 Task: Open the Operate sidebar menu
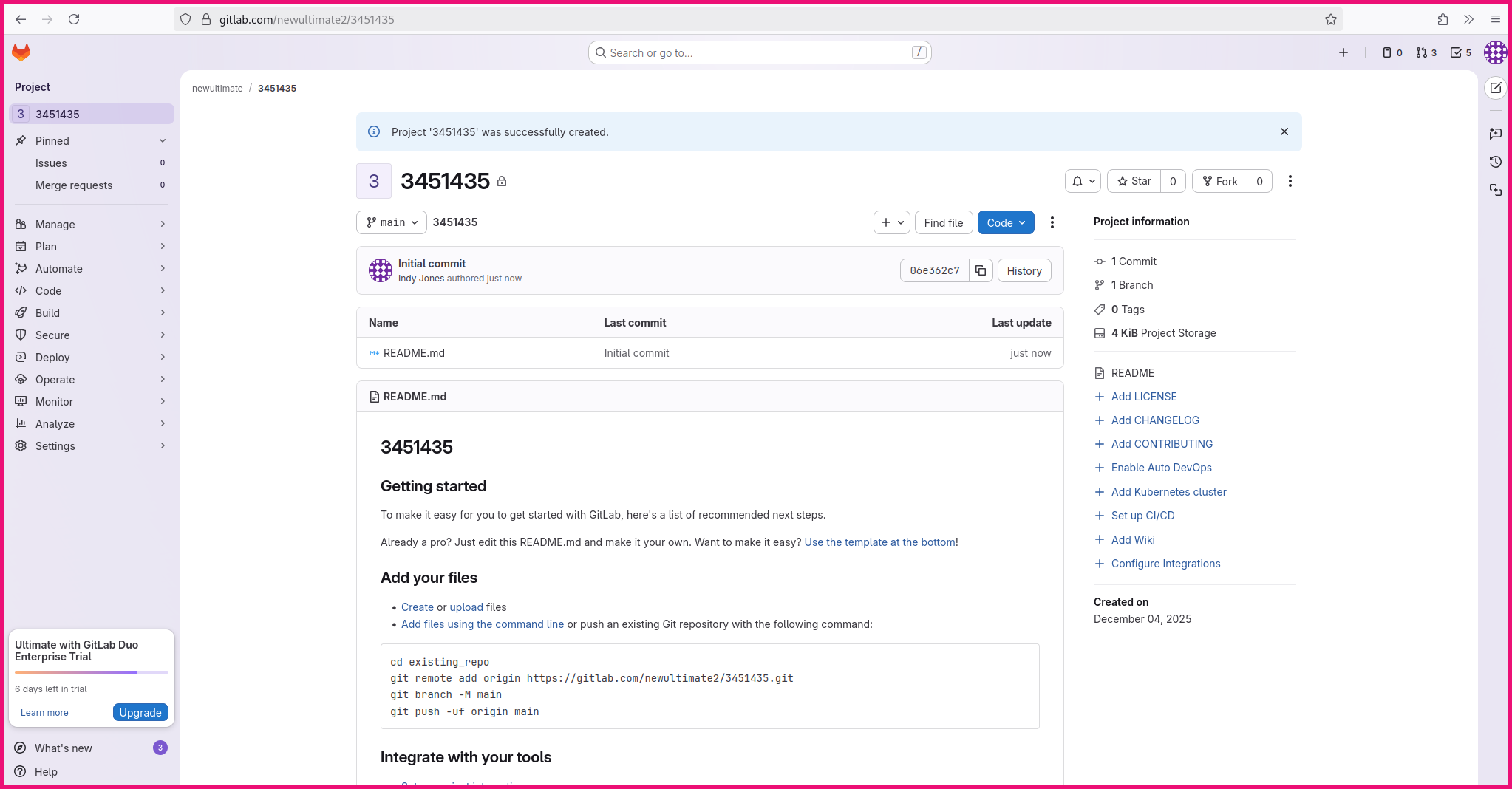point(92,379)
